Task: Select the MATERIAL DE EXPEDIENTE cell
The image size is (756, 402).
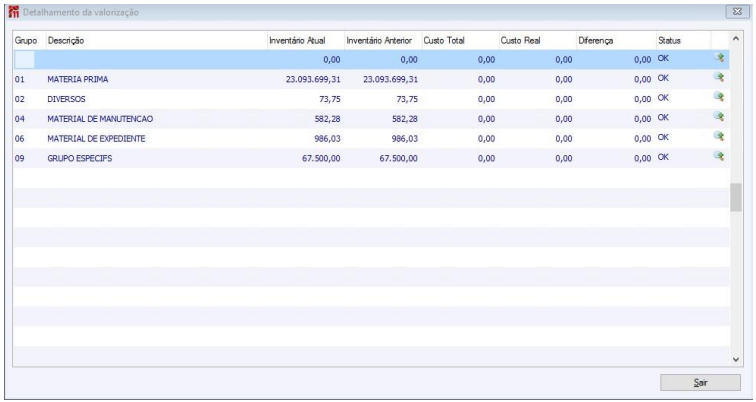Action: click(x=96, y=139)
